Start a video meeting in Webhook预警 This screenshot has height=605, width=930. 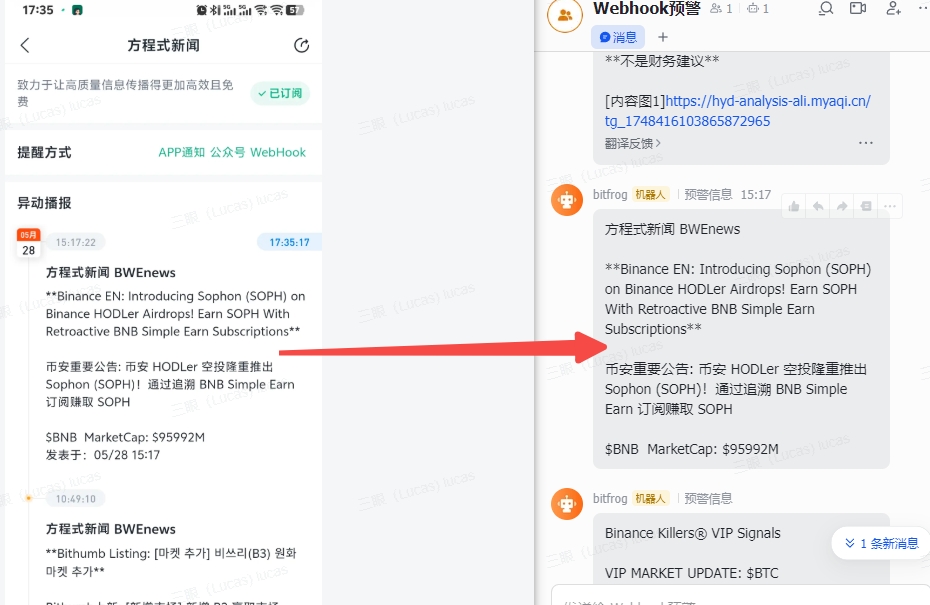click(x=858, y=8)
